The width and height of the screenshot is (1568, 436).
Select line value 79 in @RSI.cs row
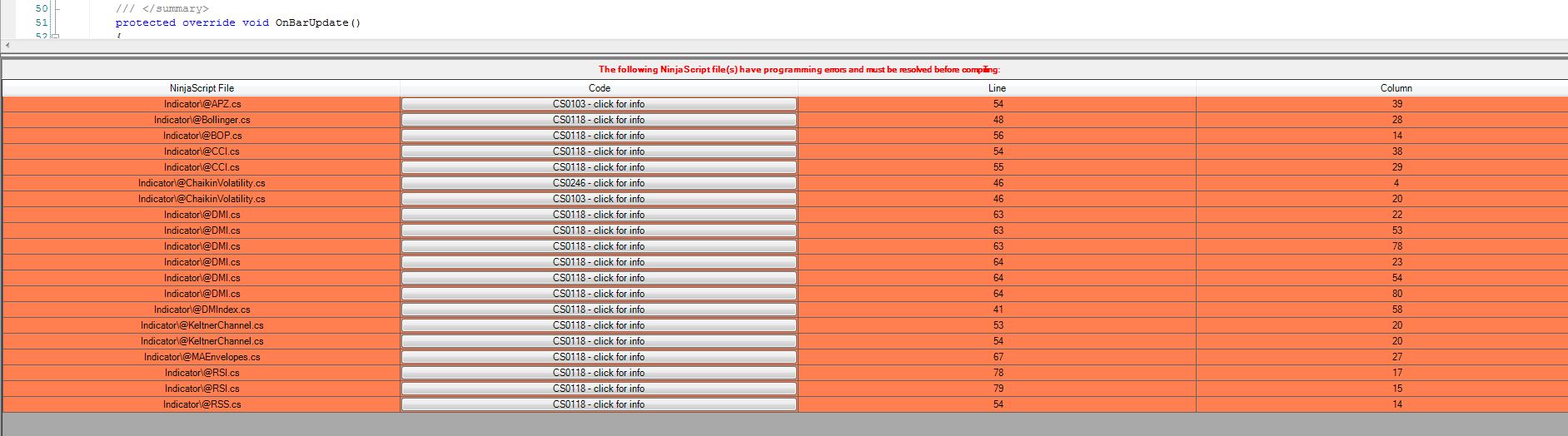point(998,389)
